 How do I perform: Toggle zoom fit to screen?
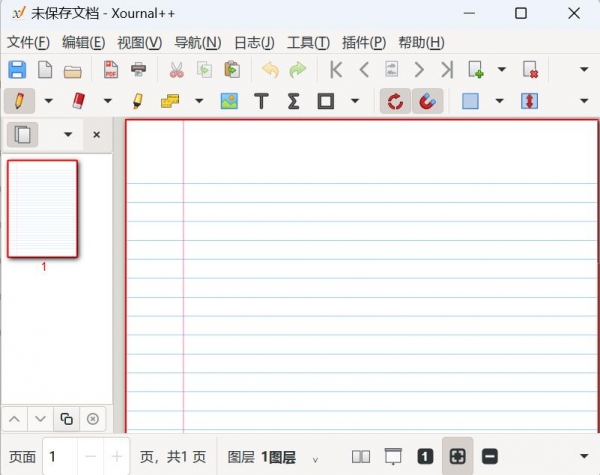458,456
